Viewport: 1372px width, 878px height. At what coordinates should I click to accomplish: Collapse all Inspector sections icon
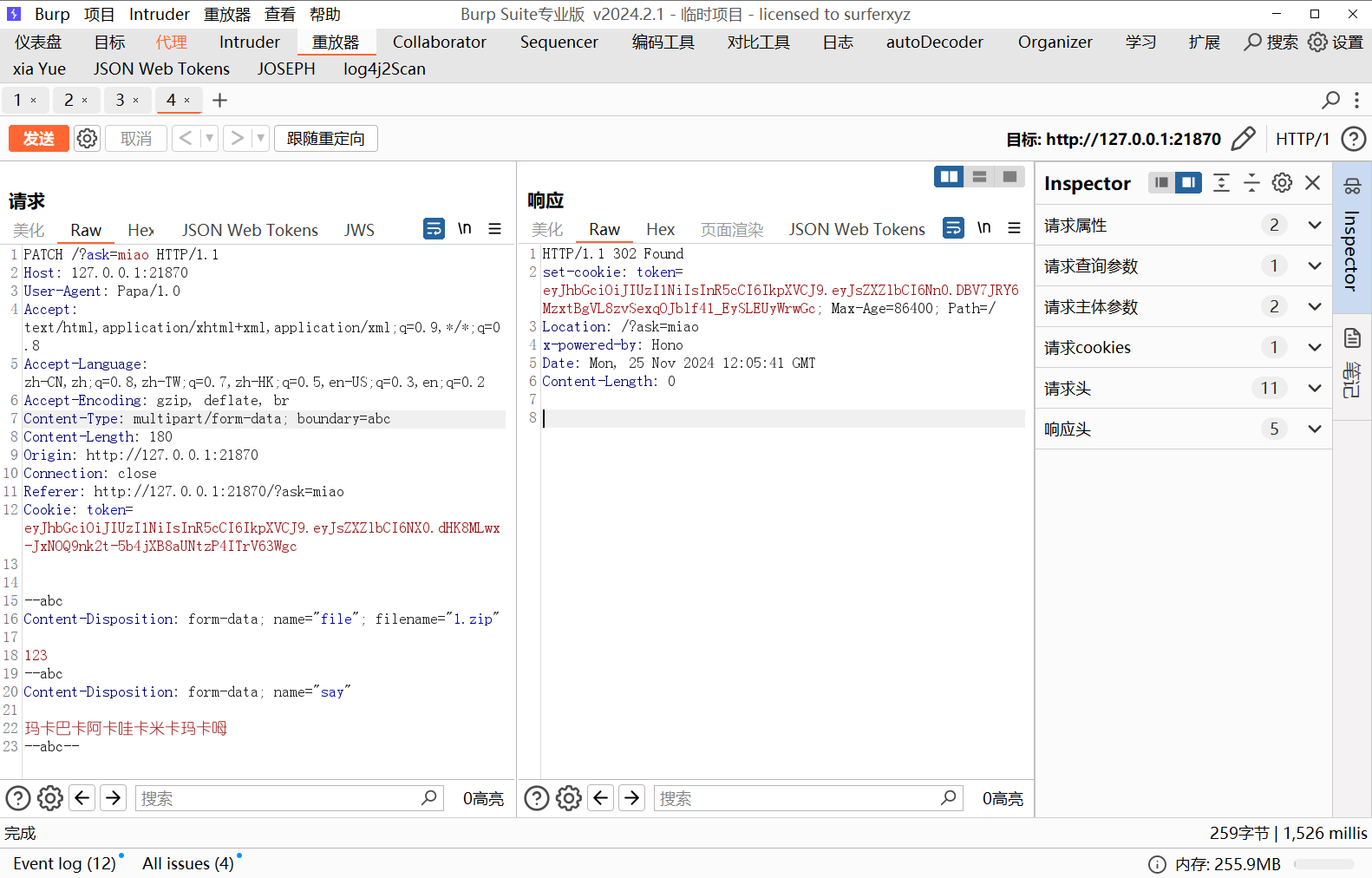1251,182
